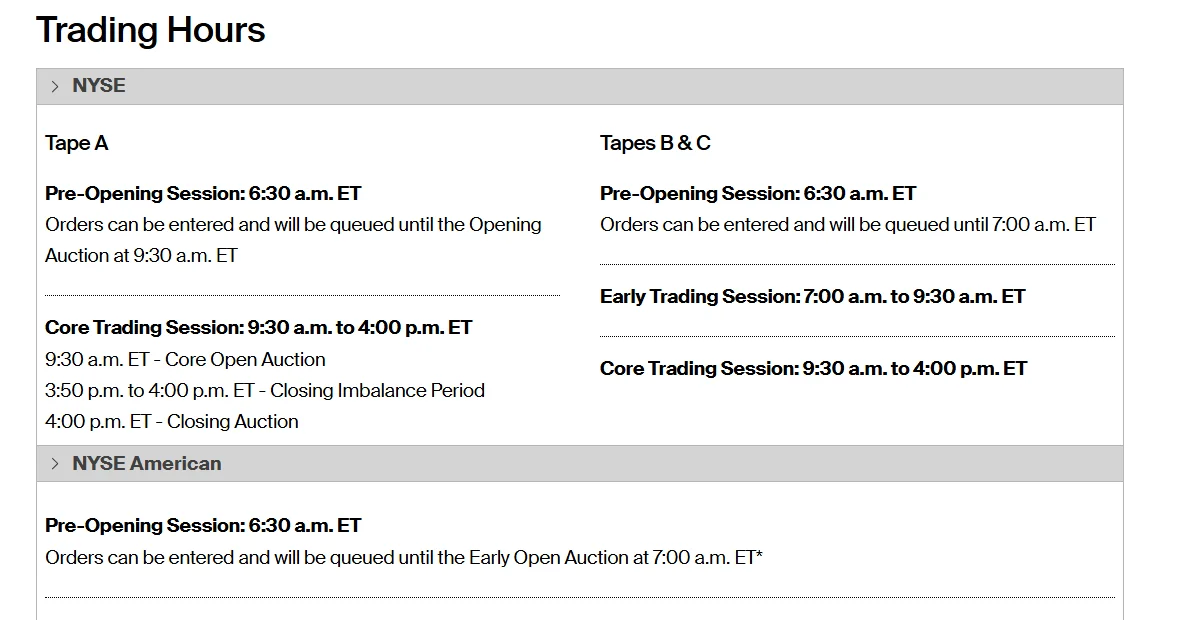Click Tapes B & C Core Trading Session heading
Viewport: 1180px width, 620px height.
click(x=813, y=369)
